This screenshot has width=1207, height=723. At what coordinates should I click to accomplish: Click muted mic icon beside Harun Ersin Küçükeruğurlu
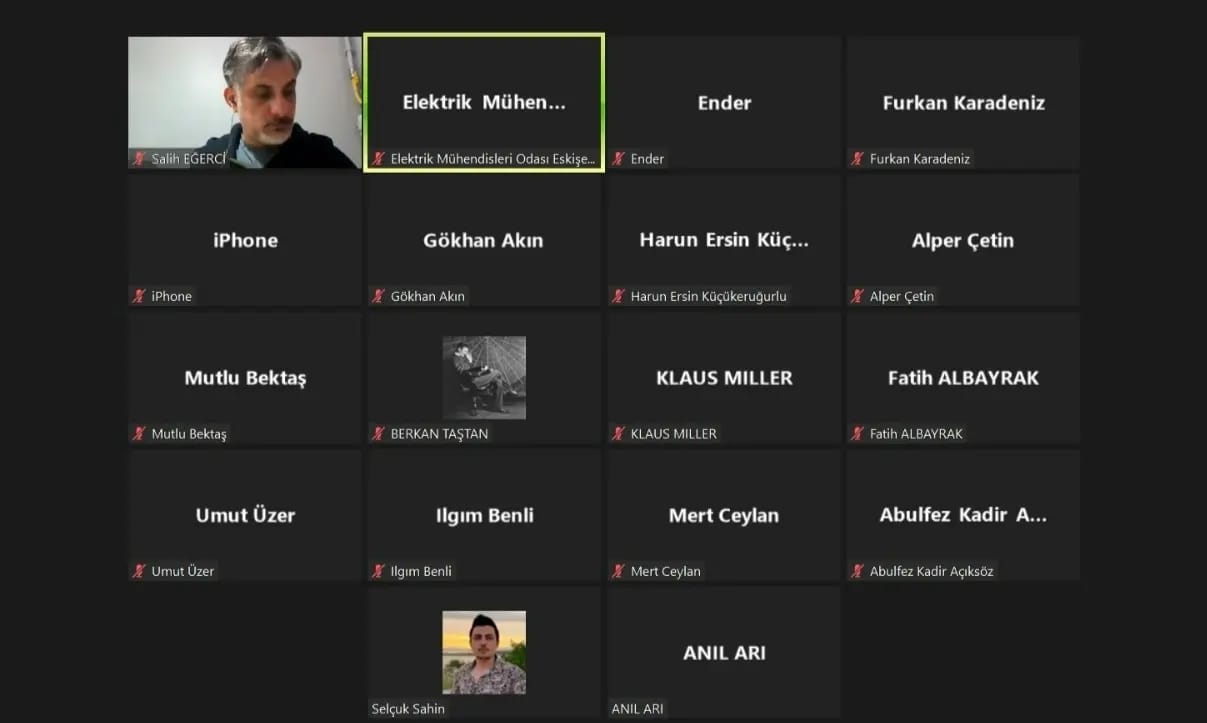(619, 296)
